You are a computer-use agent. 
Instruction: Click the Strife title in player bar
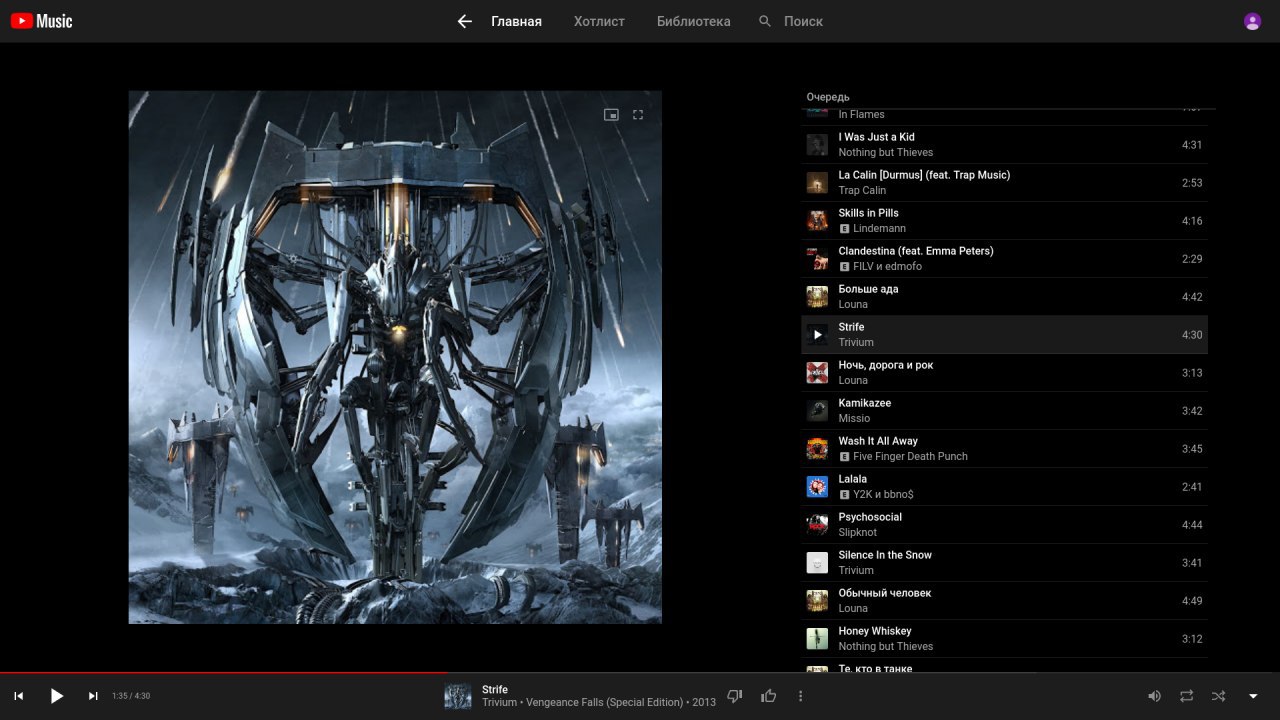pos(495,689)
